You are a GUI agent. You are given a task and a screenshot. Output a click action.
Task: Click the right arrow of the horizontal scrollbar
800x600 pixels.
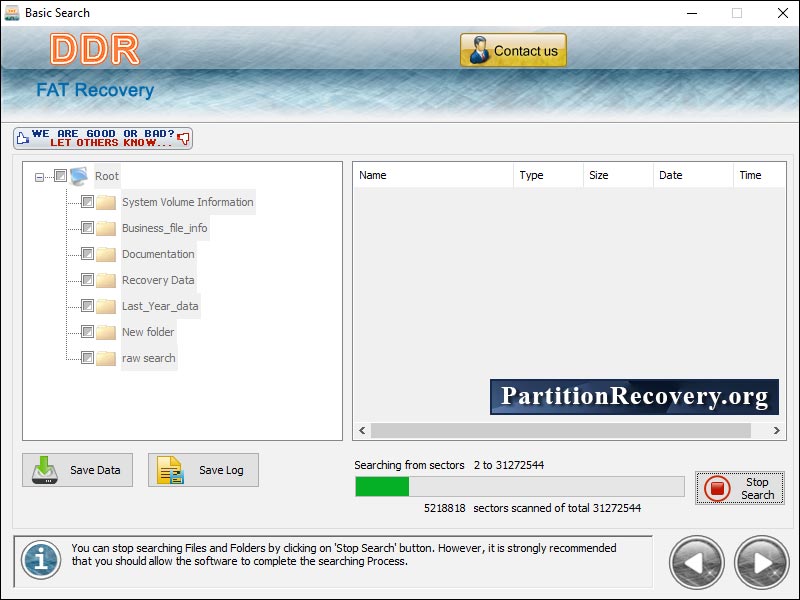tap(779, 431)
